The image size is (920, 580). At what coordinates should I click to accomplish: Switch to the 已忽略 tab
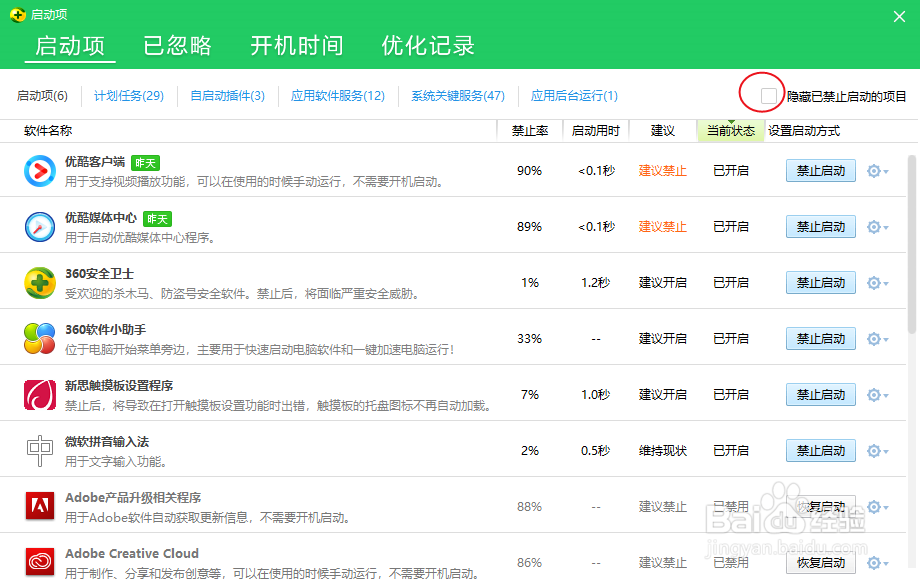click(178, 46)
